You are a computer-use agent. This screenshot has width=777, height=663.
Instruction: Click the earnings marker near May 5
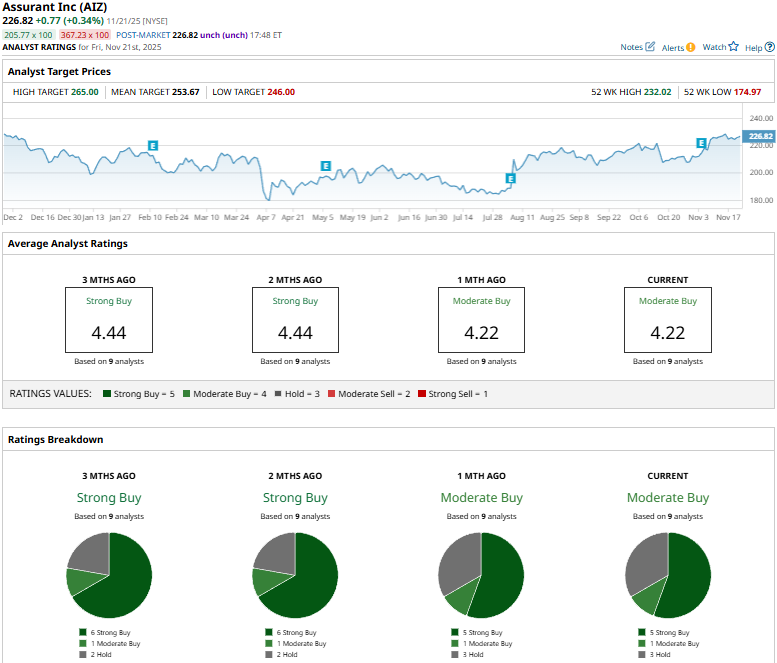(x=325, y=166)
